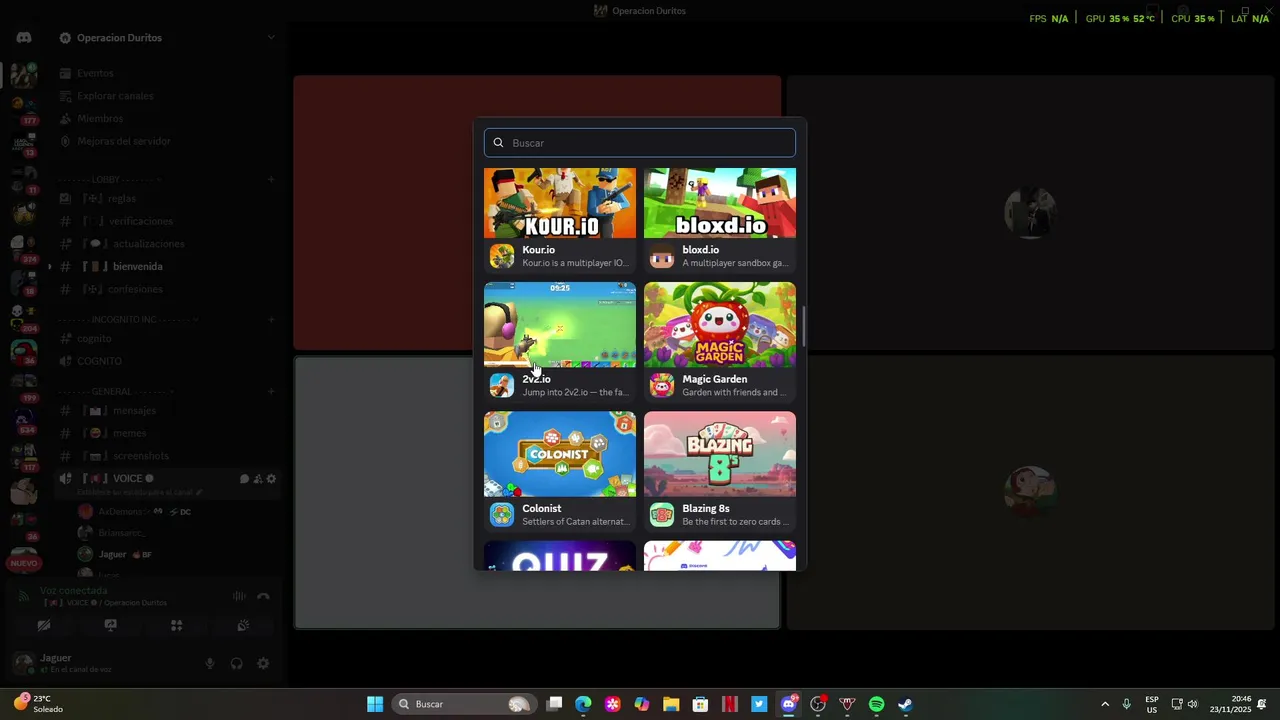
Task: Click the NUEVO unread indicator pill
Action: (24, 563)
